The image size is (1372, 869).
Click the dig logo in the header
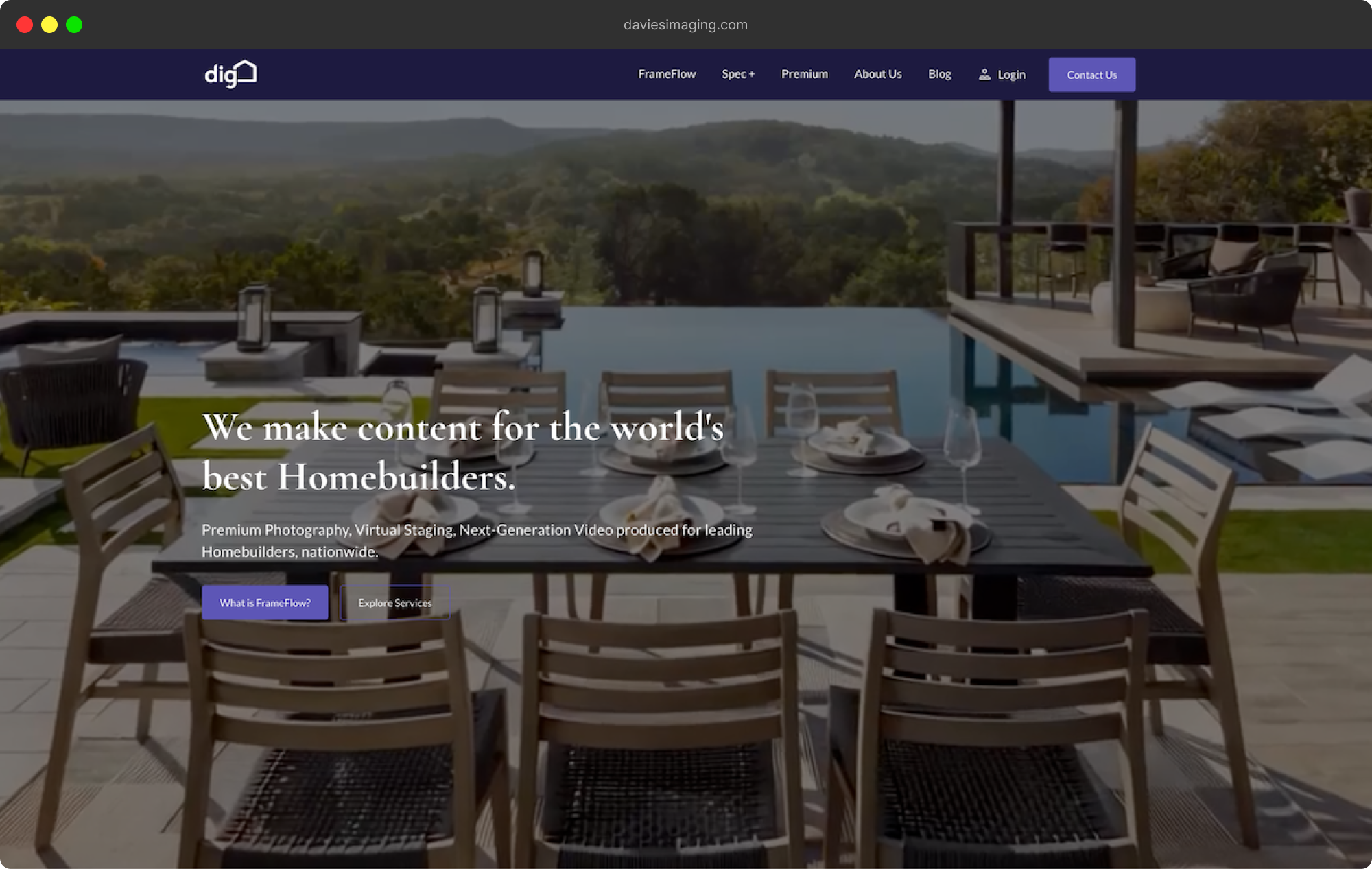230,74
